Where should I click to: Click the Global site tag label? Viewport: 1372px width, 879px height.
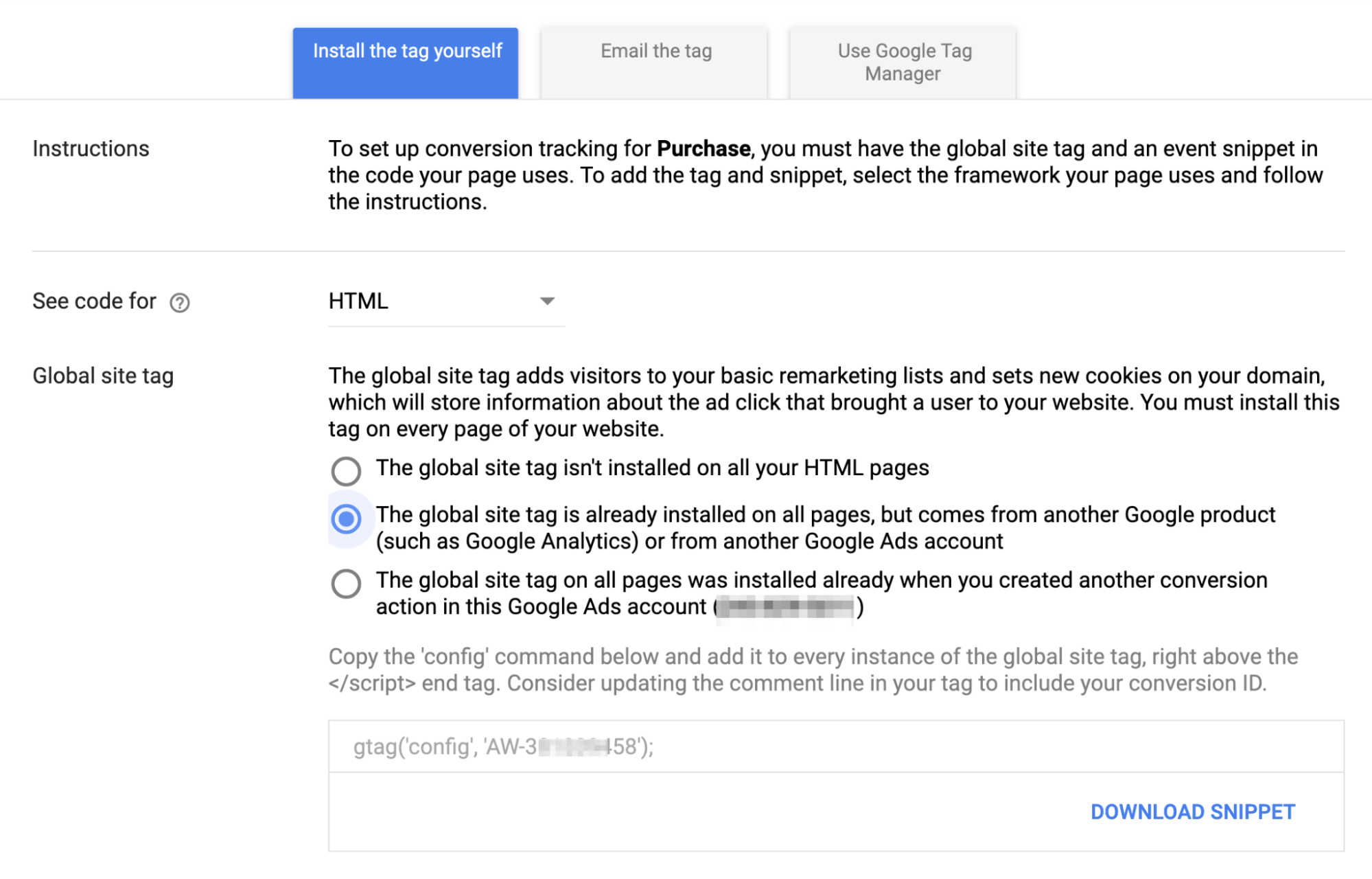103,376
